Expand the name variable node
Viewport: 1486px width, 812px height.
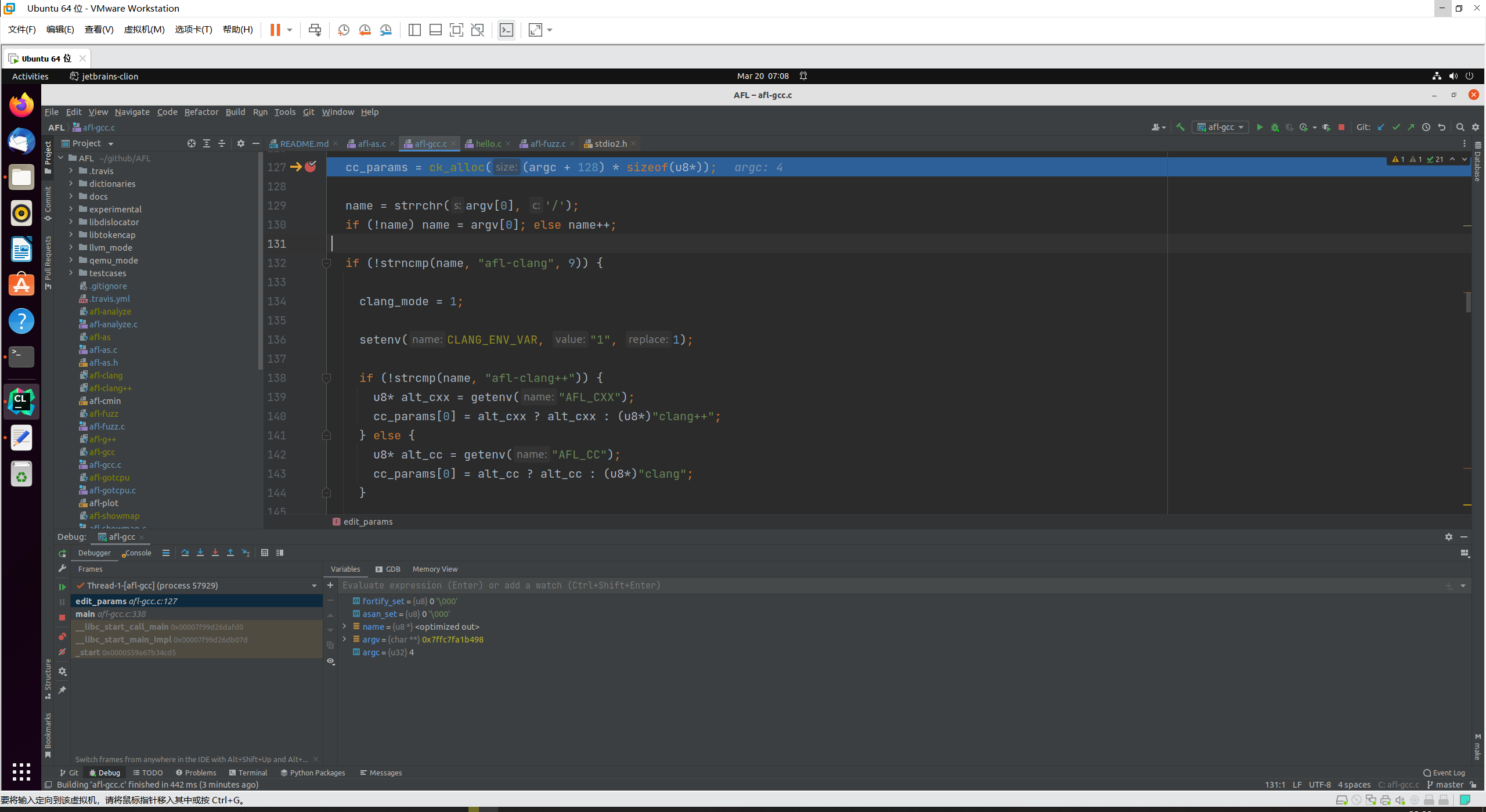(344, 626)
